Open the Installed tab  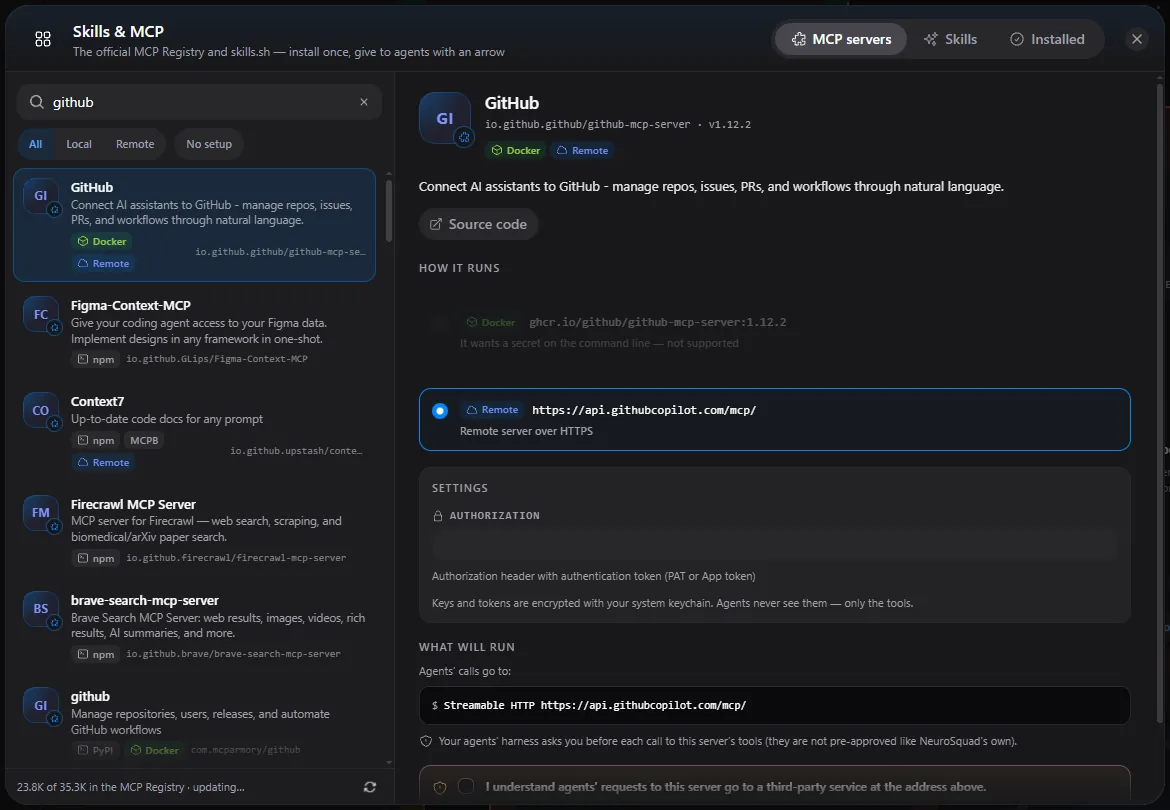click(x=1047, y=40)
